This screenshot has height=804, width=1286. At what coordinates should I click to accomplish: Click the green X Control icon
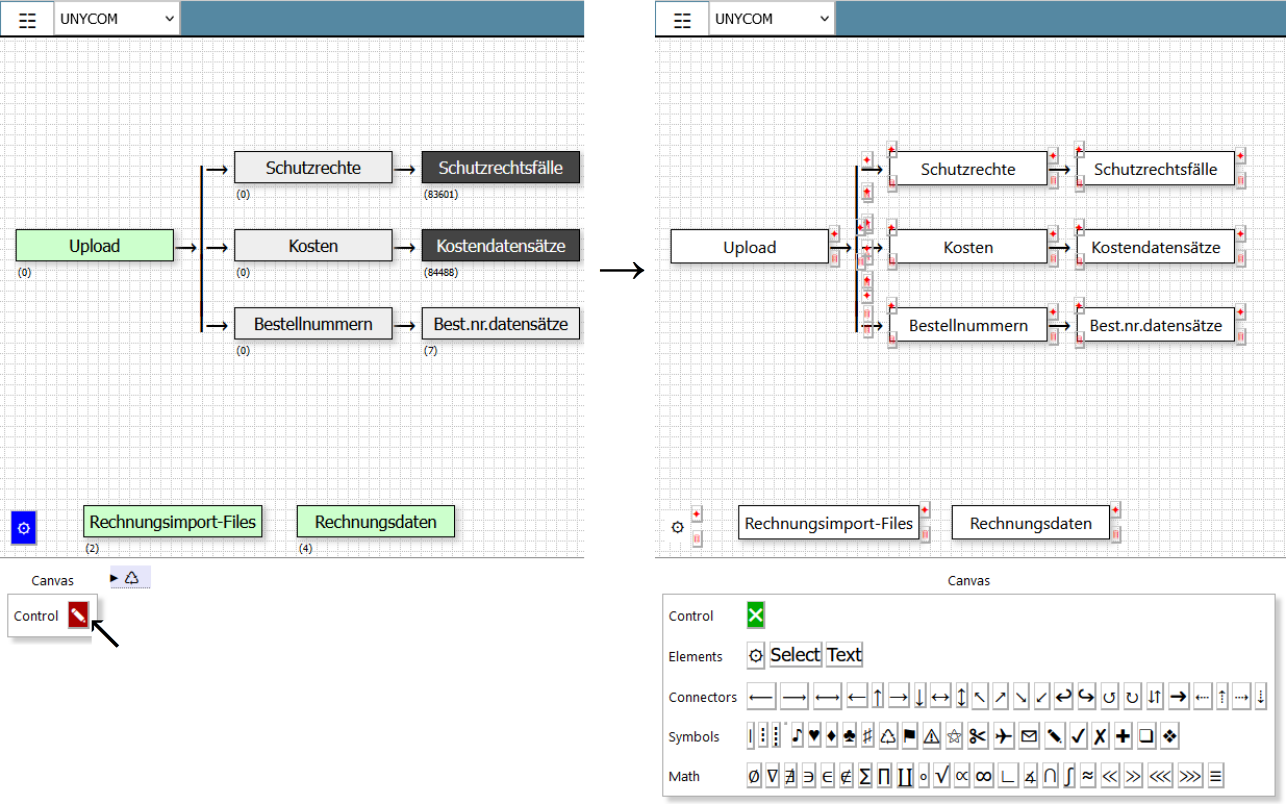tap(755, 615)
